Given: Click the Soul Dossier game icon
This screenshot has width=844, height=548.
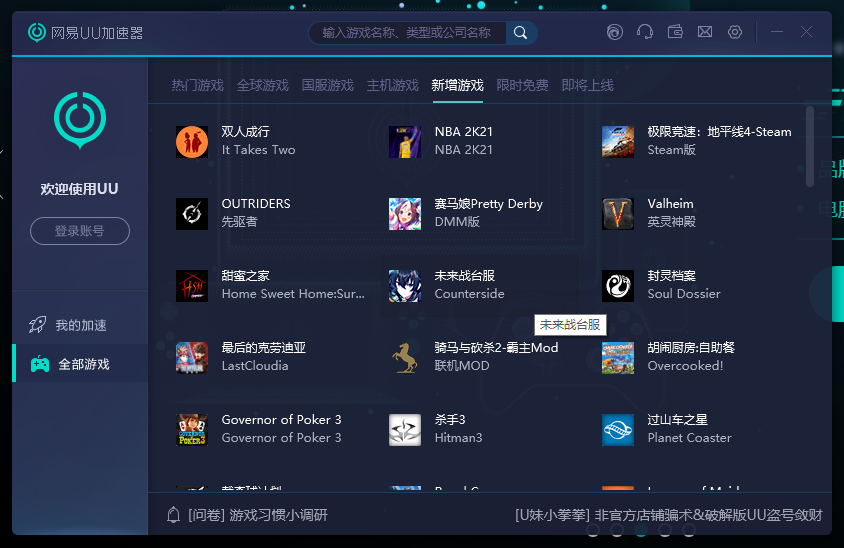Looking at the screenshot, I should click(617, 286).
